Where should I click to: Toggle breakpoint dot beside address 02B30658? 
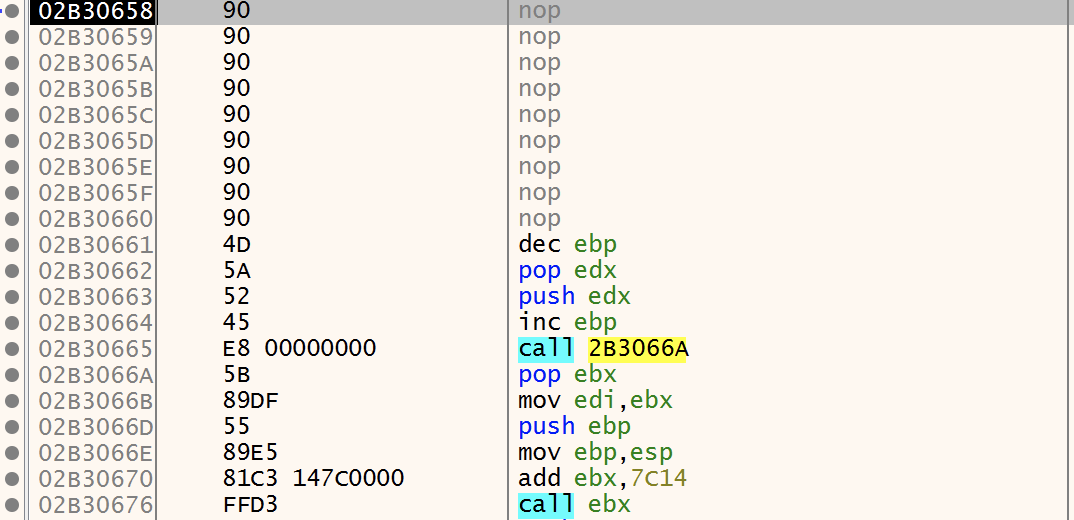(13, 11)
